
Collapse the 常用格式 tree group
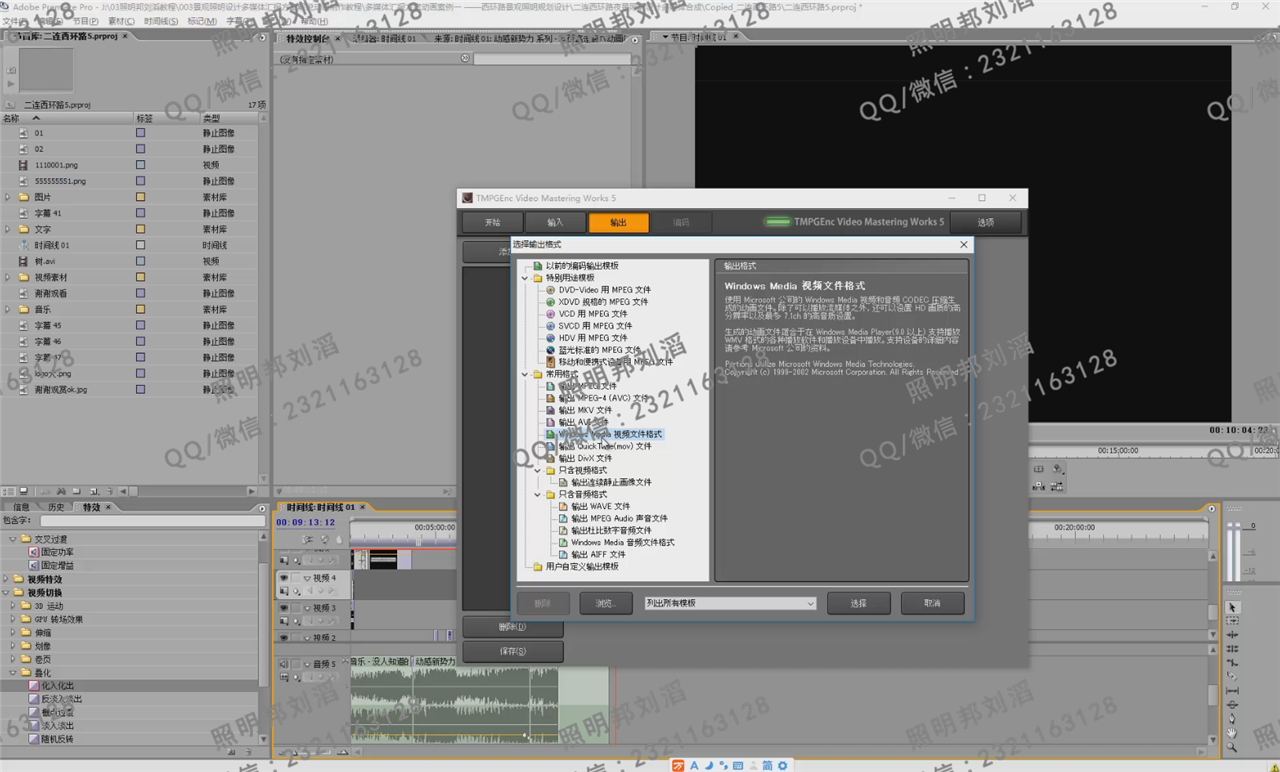click(x=525, y=374)
